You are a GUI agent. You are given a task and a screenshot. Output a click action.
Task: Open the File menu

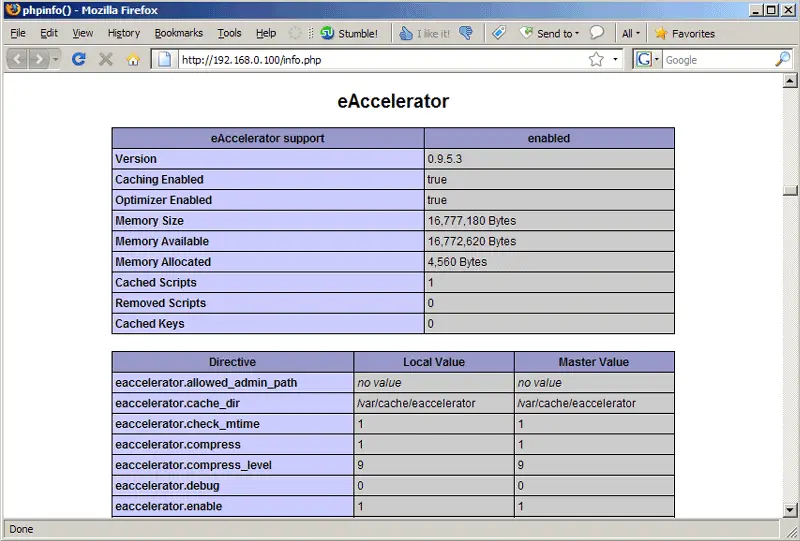pyautogui.click(x=17, y=33)
